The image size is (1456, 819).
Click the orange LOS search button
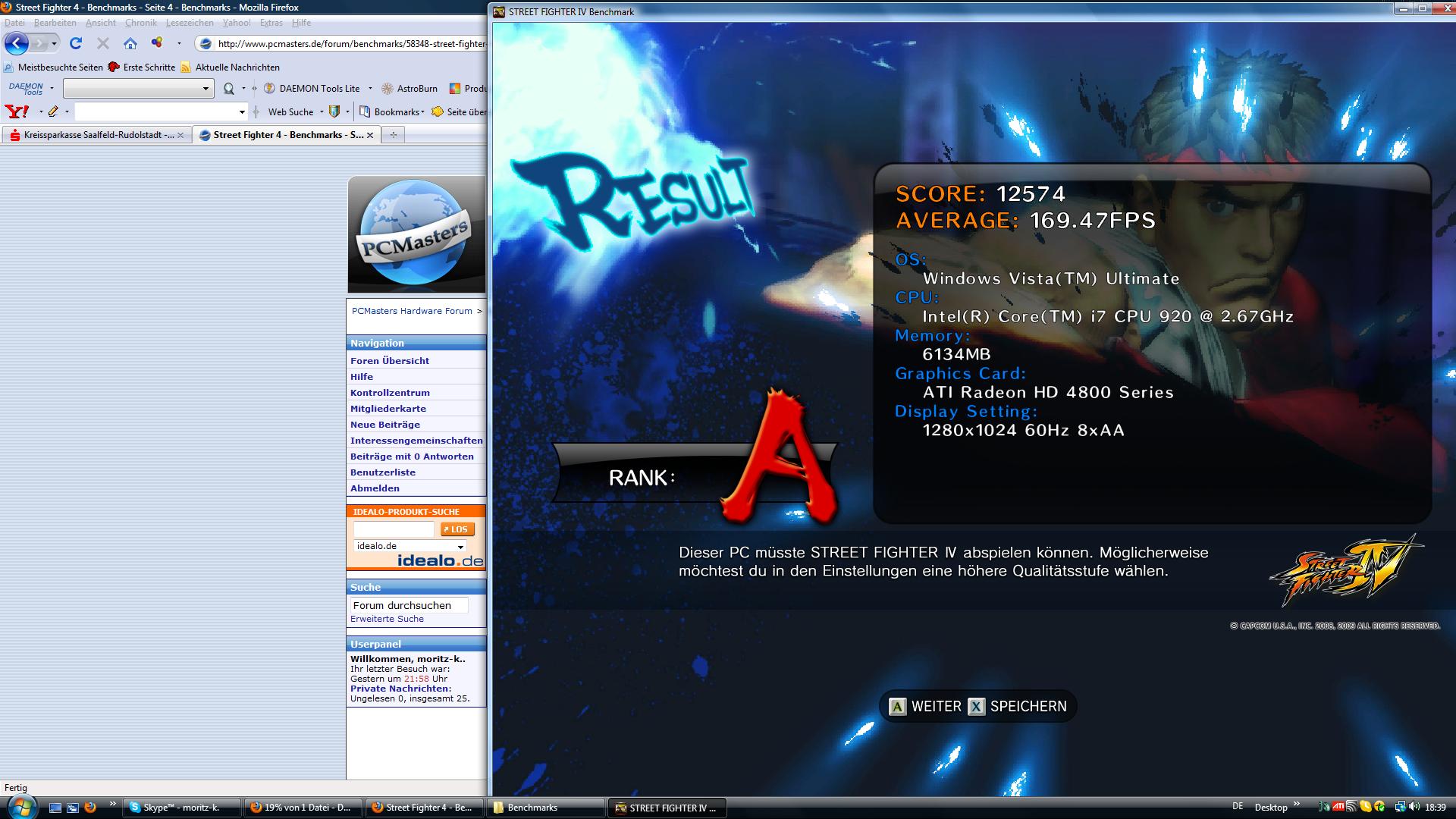coord(457,529)
